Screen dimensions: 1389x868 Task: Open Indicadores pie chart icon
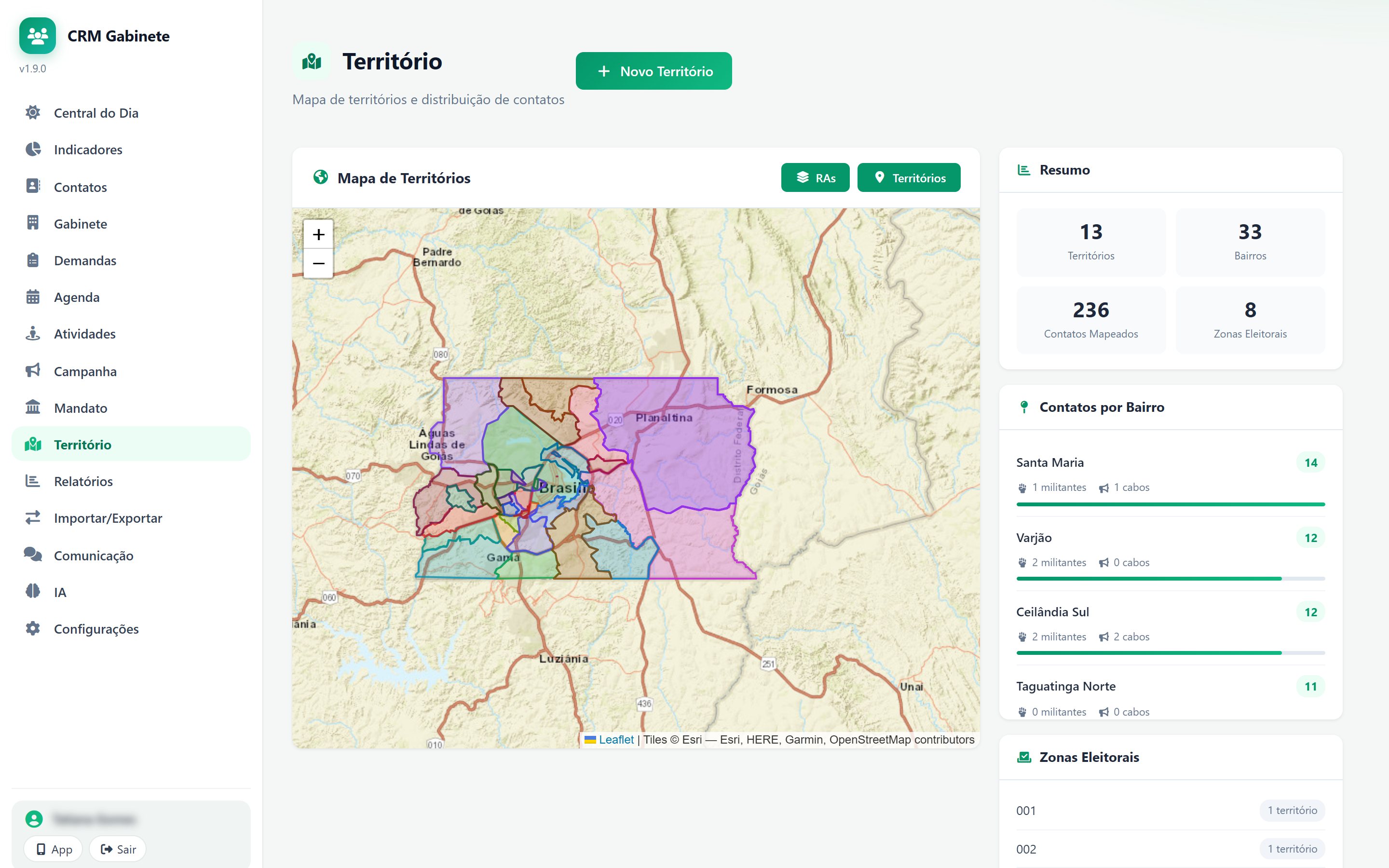(33, 149)
